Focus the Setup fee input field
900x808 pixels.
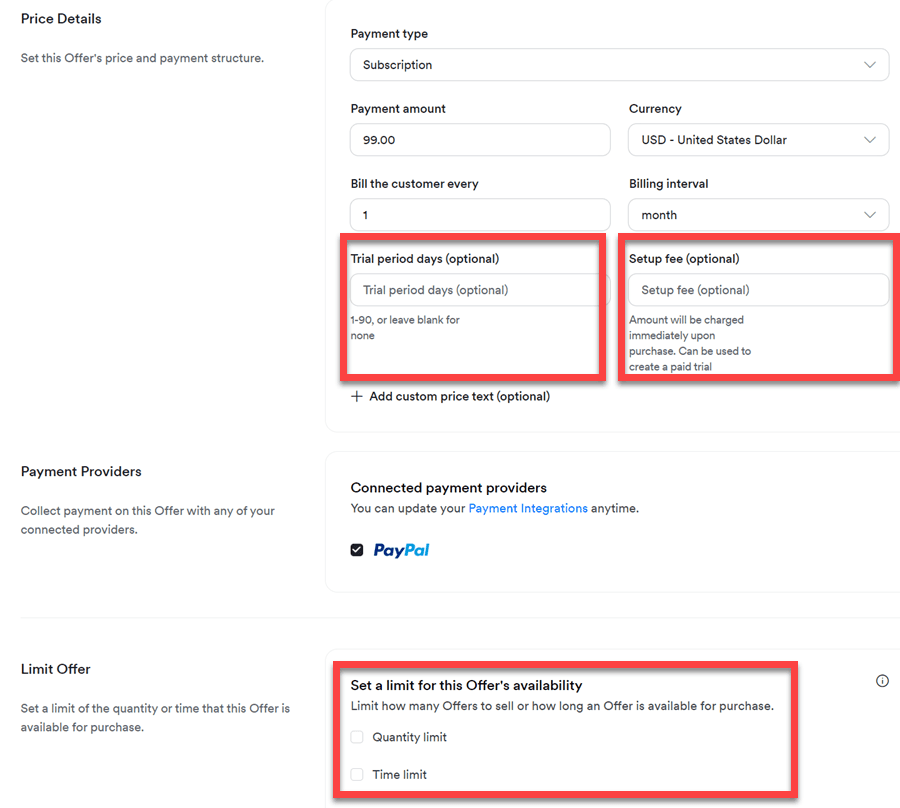758,290
